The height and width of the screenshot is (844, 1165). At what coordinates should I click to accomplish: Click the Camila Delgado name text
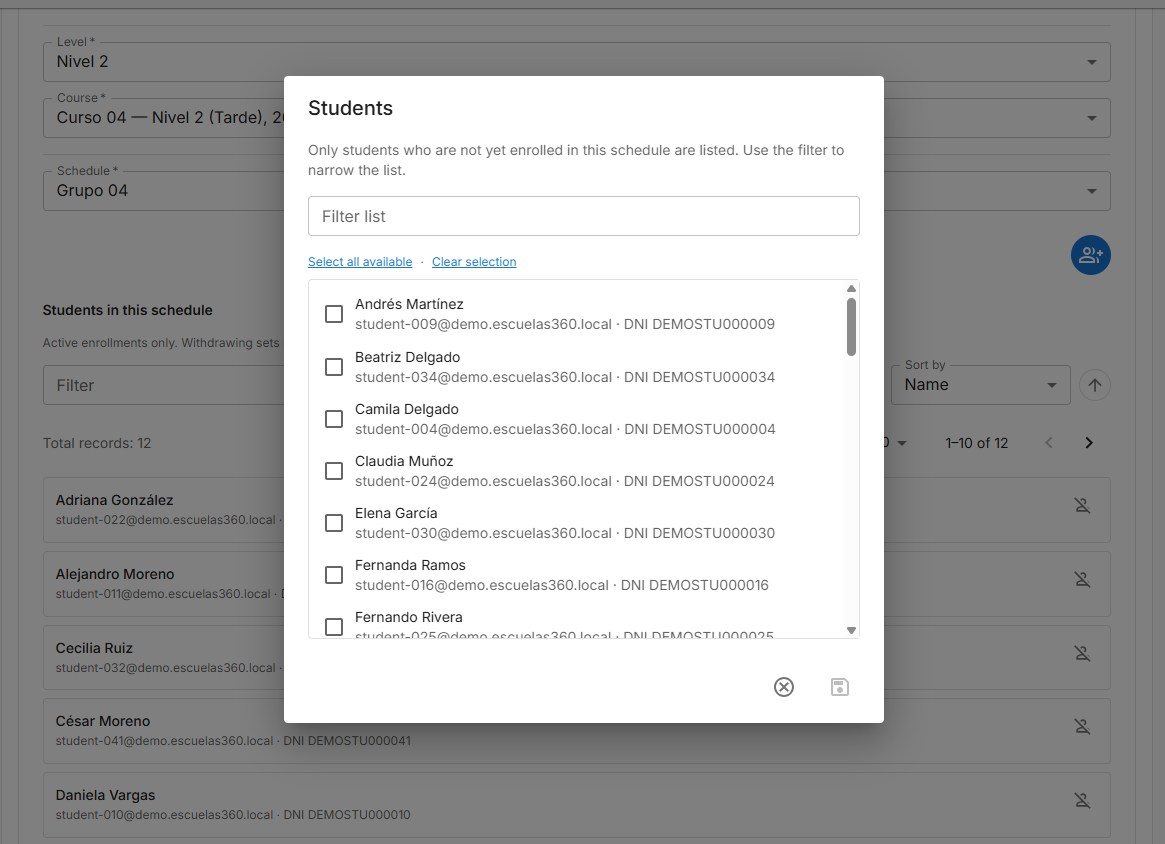click(407, 409)
